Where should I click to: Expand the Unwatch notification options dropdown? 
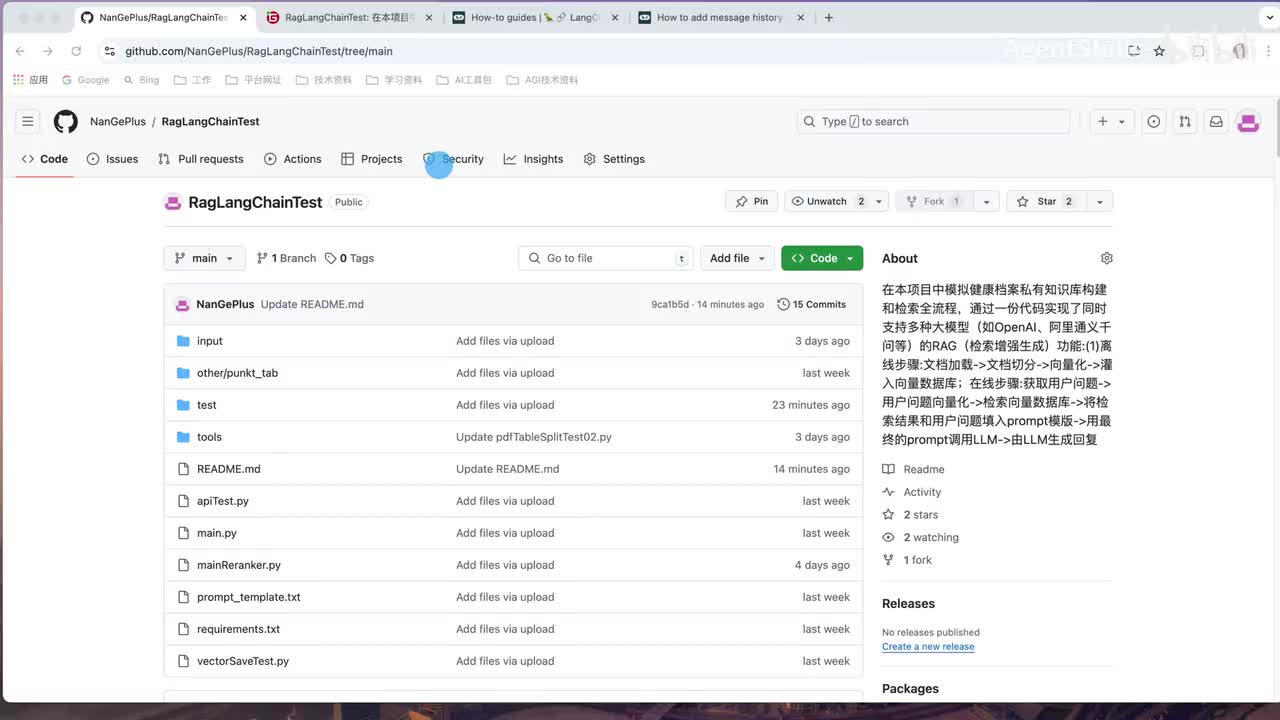[x=879, y=202]
